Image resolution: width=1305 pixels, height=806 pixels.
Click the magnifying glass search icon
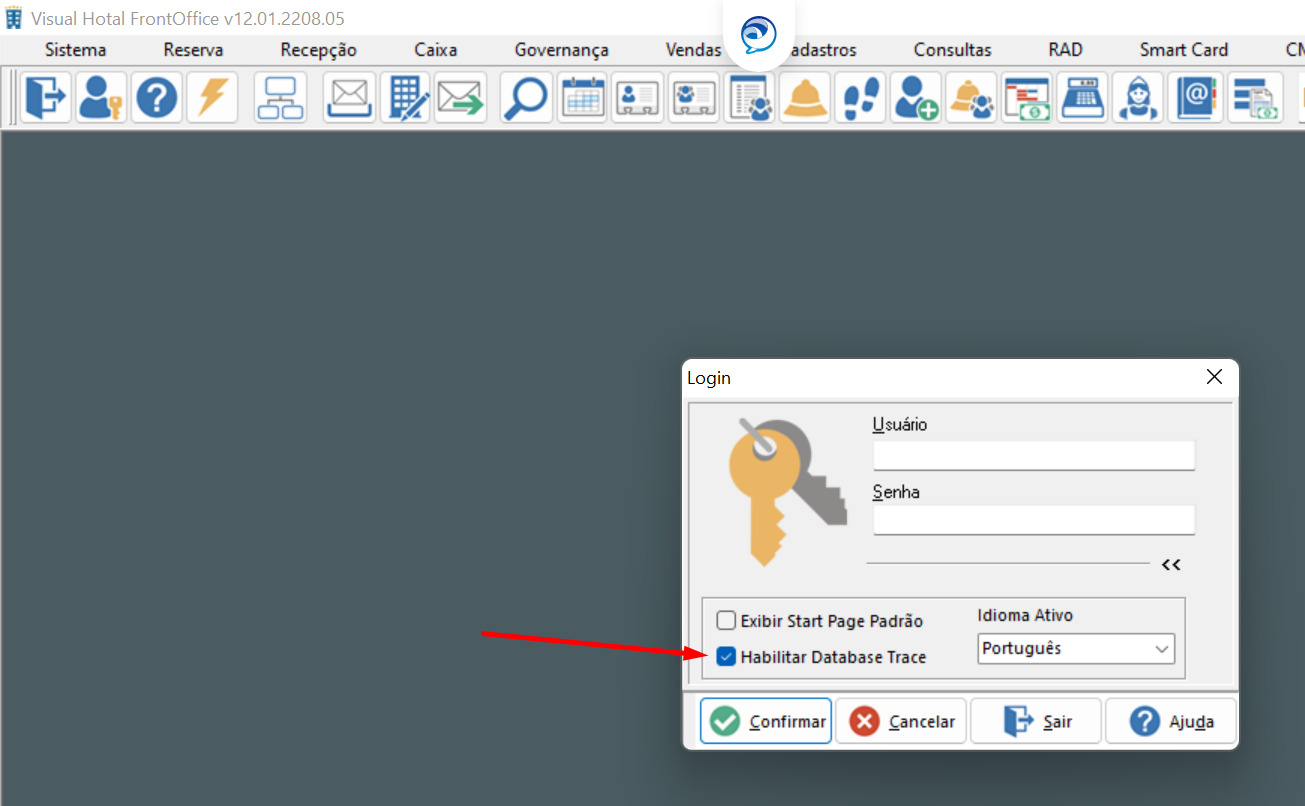pos(526,97)
